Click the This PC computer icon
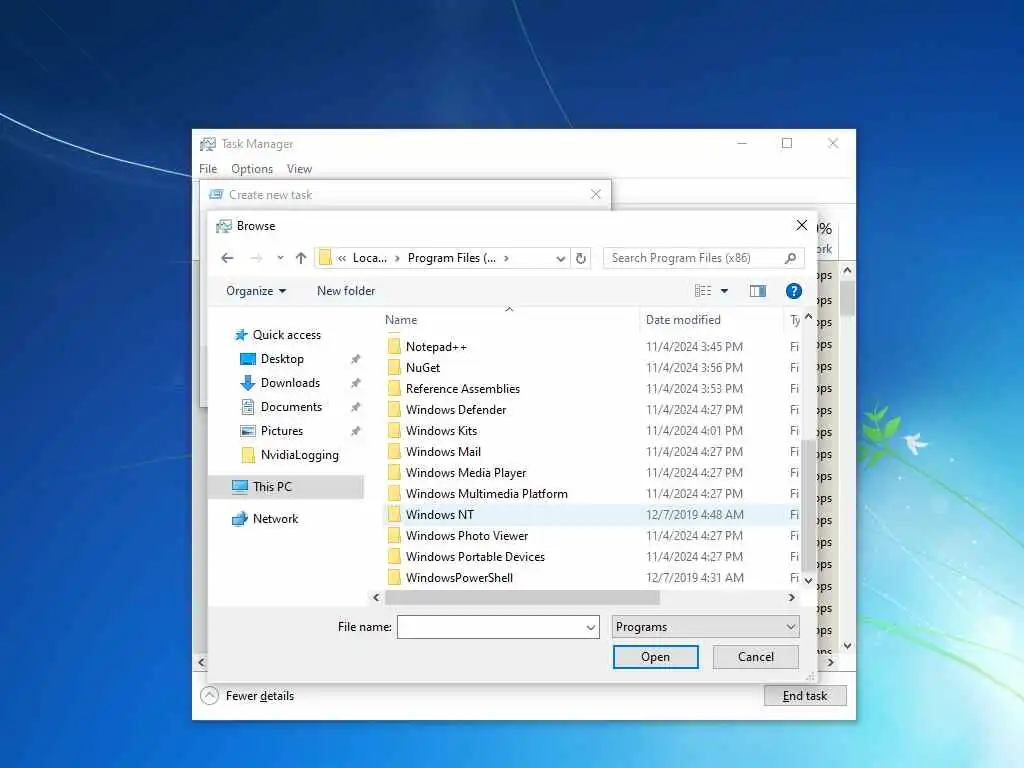The height and width of the screenshot is (768, 1024). [x=240, y=487]
